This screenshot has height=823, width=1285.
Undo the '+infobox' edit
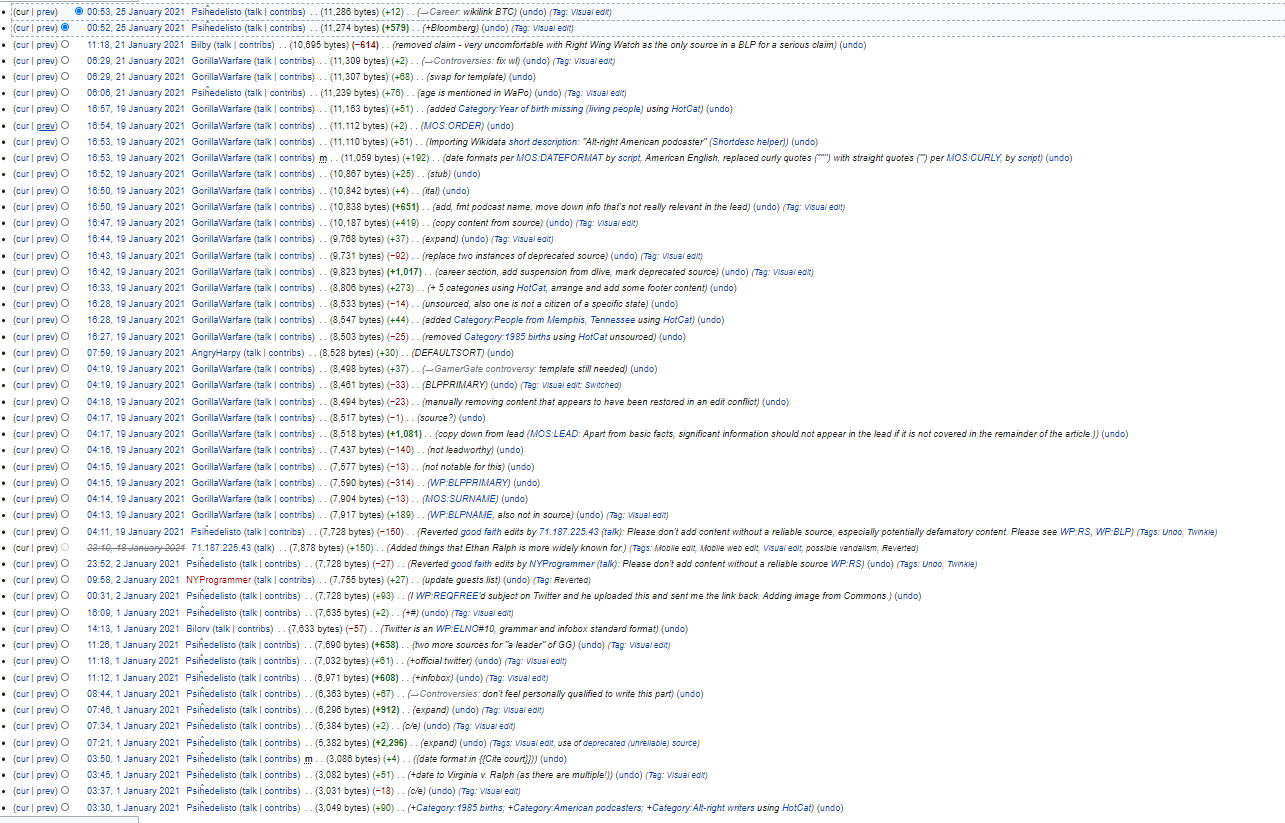click(469, 678)
